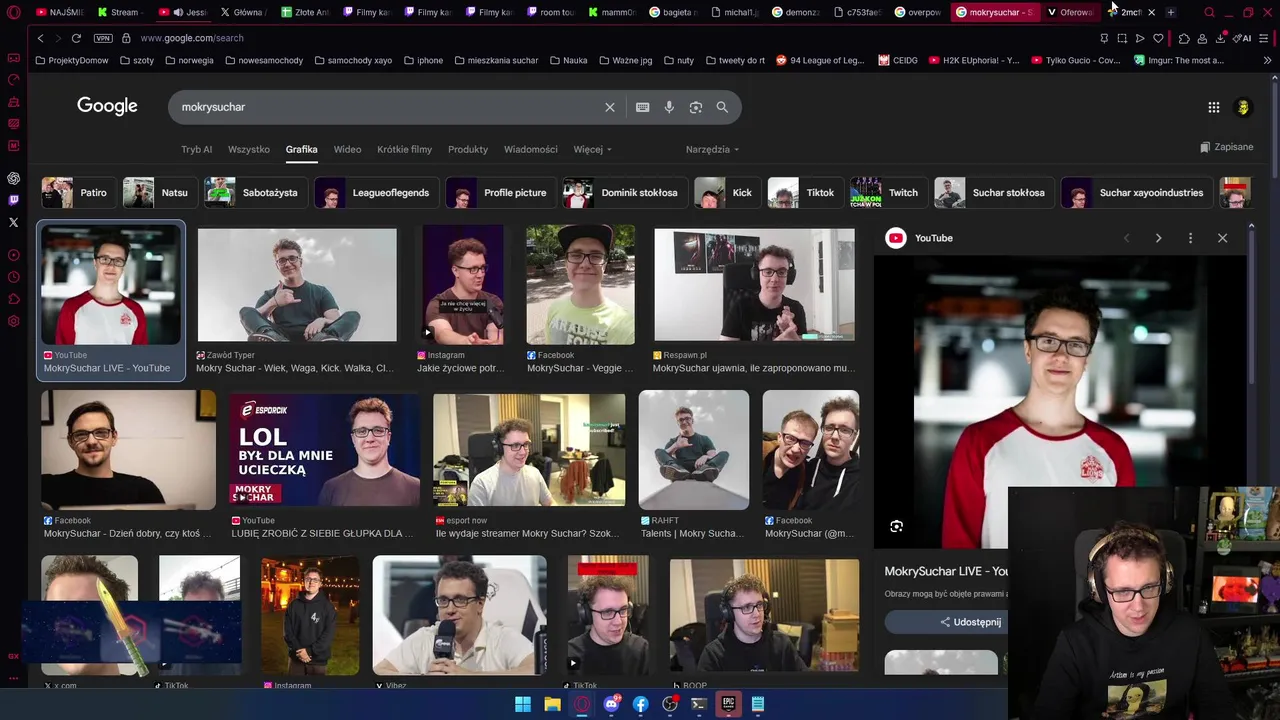Expand the Więcej search menu
Image resolution: width=1280 pixels, height=720 pixels.
(592, 149)
